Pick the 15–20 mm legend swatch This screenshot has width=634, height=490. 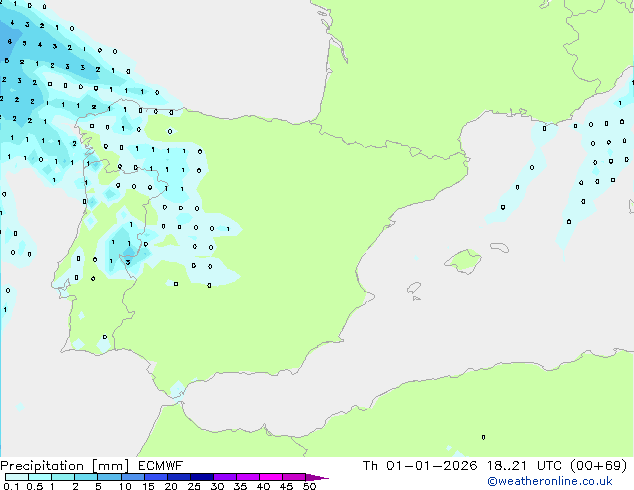[155, 477]
